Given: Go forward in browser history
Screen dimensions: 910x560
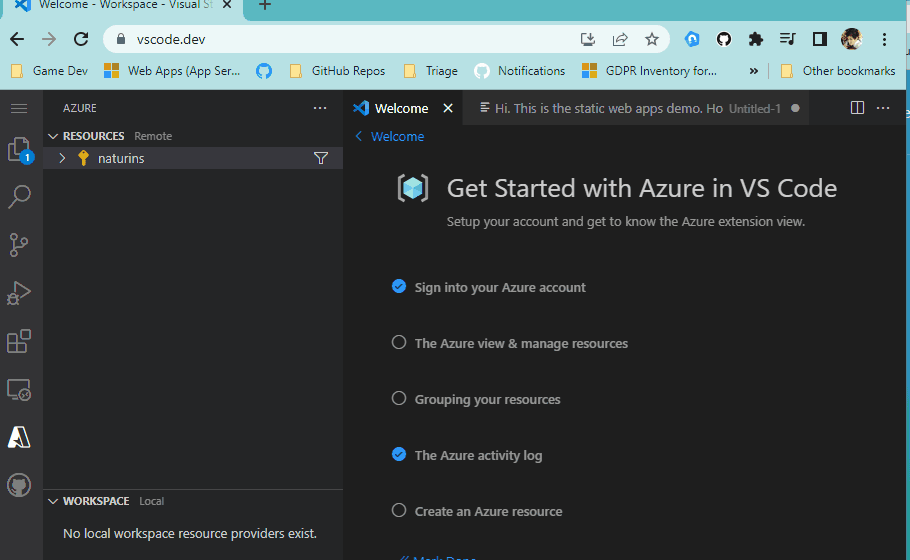Looking at the screenshot, I should tap(49, 39).
